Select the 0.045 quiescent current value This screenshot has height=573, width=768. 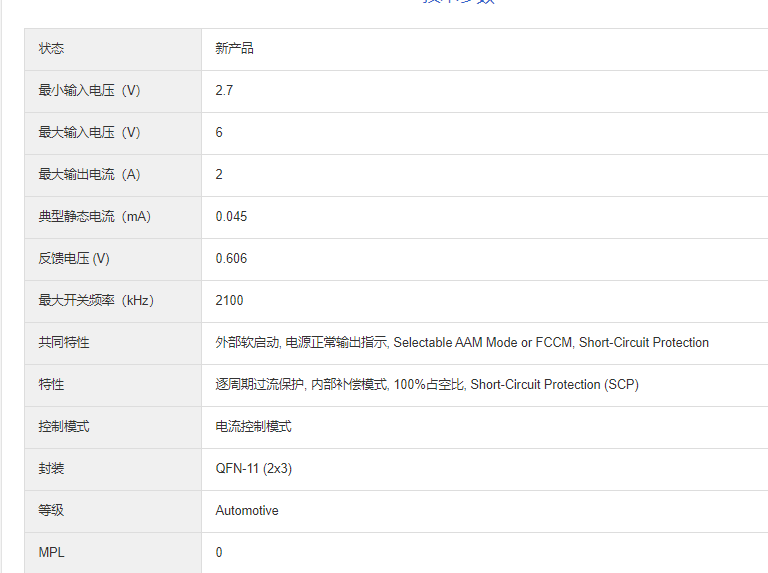point(231,216)
